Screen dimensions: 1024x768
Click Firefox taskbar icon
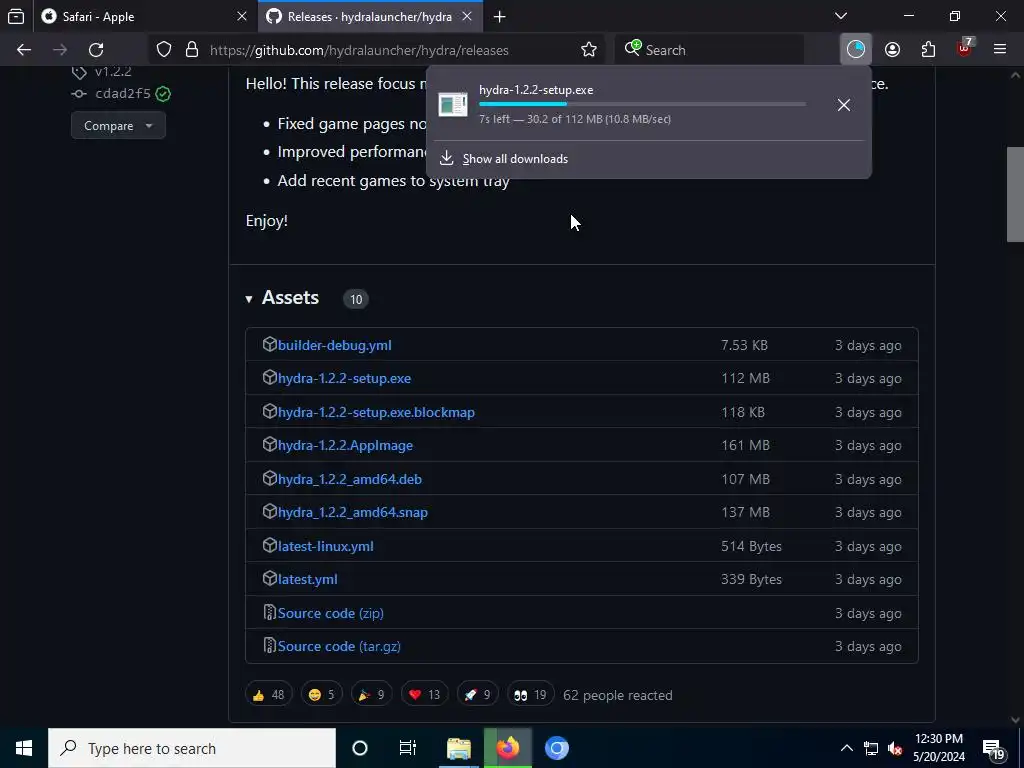coord(507,748)
